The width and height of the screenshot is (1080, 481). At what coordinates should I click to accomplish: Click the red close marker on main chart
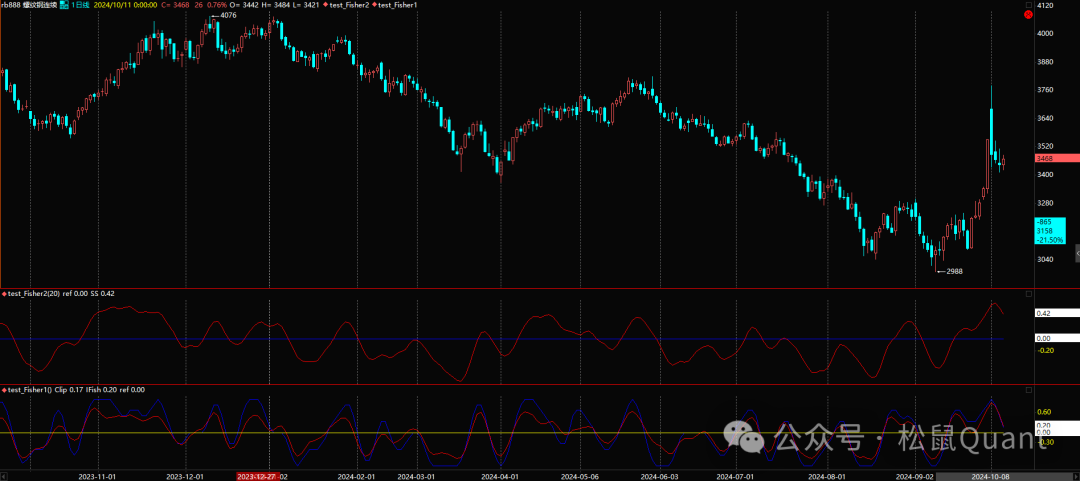pyautogui.click(x=1028, y=15)
